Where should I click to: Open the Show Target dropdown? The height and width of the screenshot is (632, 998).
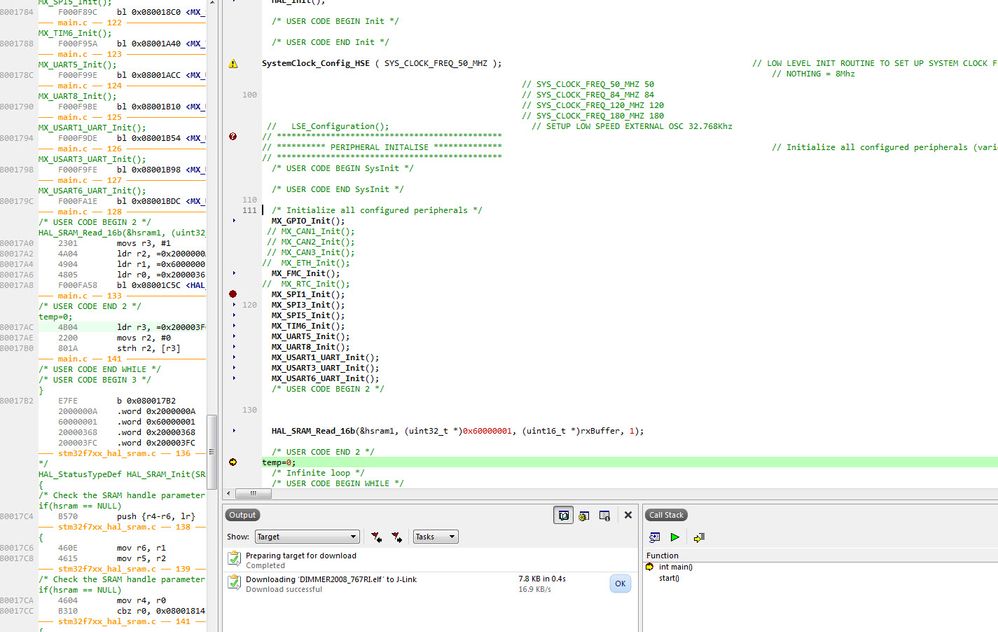pos(307,537)
